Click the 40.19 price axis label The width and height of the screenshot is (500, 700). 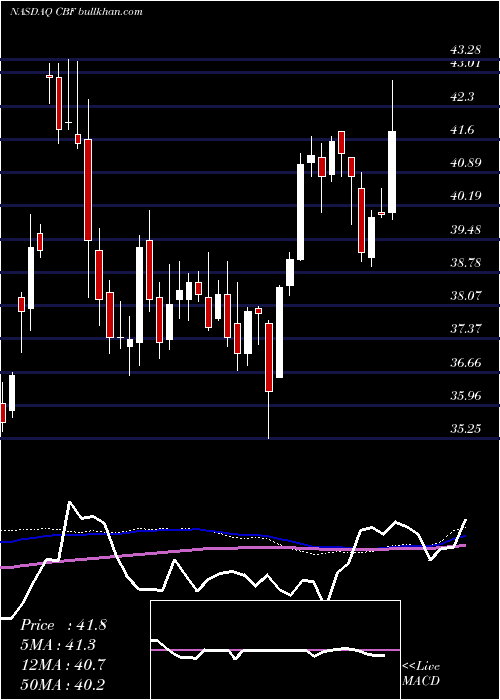coord(466,196)
